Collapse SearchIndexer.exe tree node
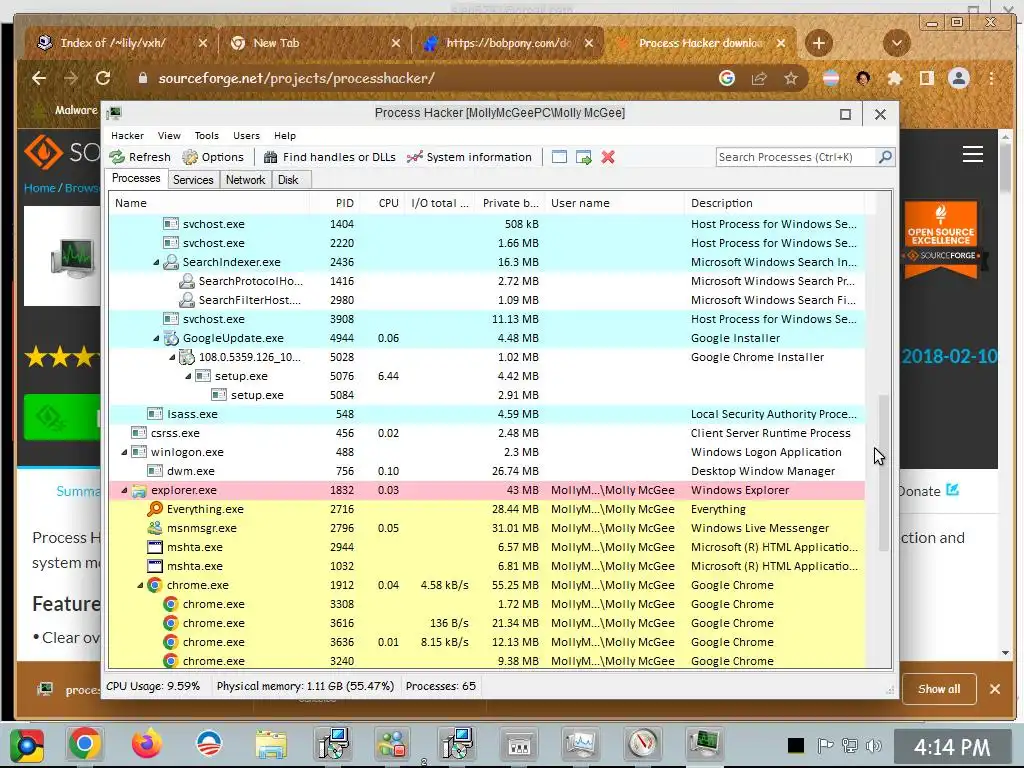This screenshot has width=1024, height=768. click(156, 263)
